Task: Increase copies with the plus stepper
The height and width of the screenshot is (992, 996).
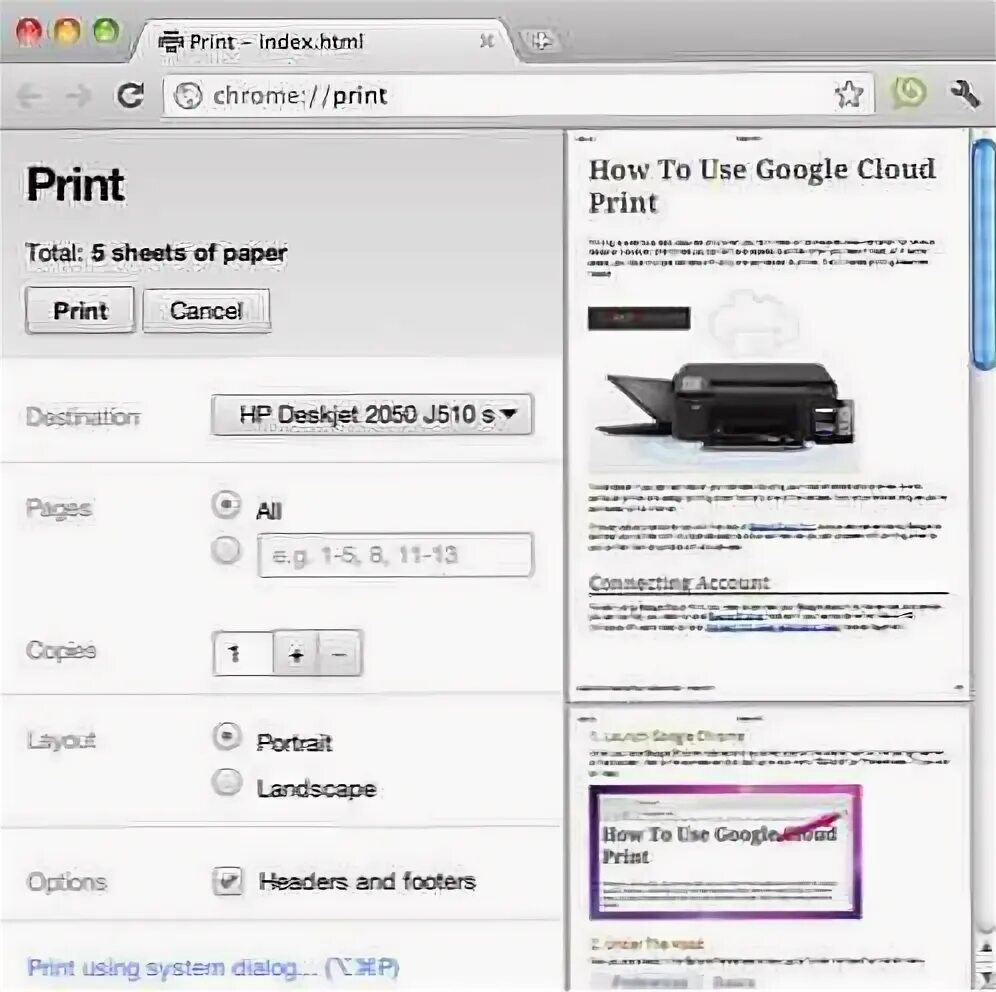Action: (297, 654)
